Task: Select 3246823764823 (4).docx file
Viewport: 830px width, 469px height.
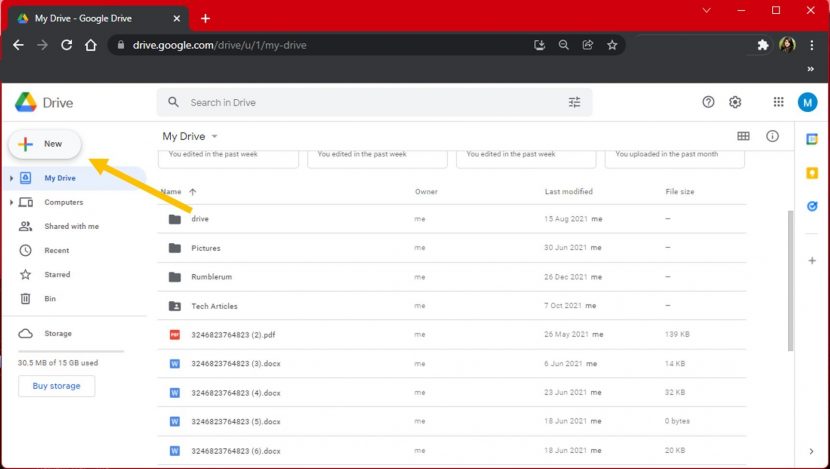Action: tap(452, 393)
